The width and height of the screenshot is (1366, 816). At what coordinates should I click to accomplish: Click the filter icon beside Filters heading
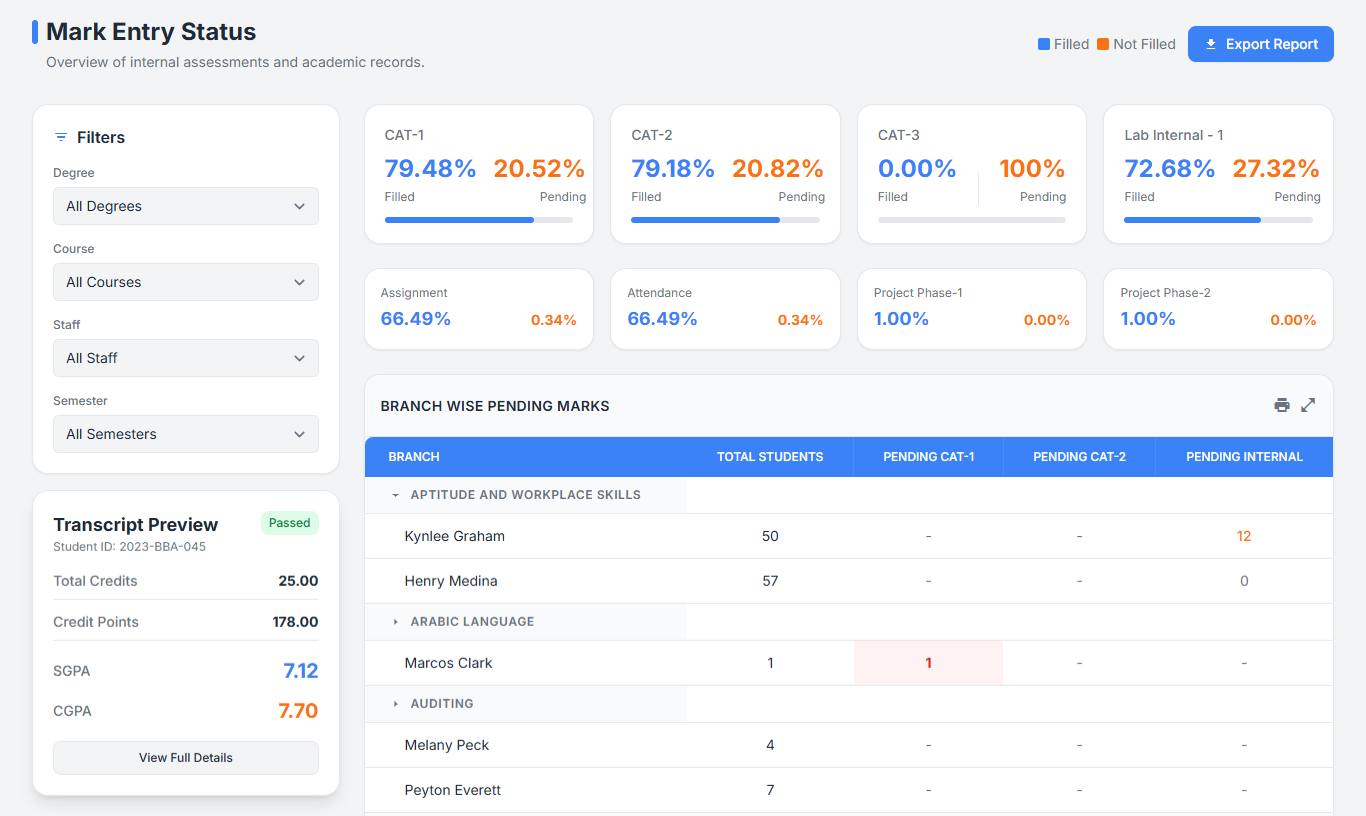[x=61, y=138]
